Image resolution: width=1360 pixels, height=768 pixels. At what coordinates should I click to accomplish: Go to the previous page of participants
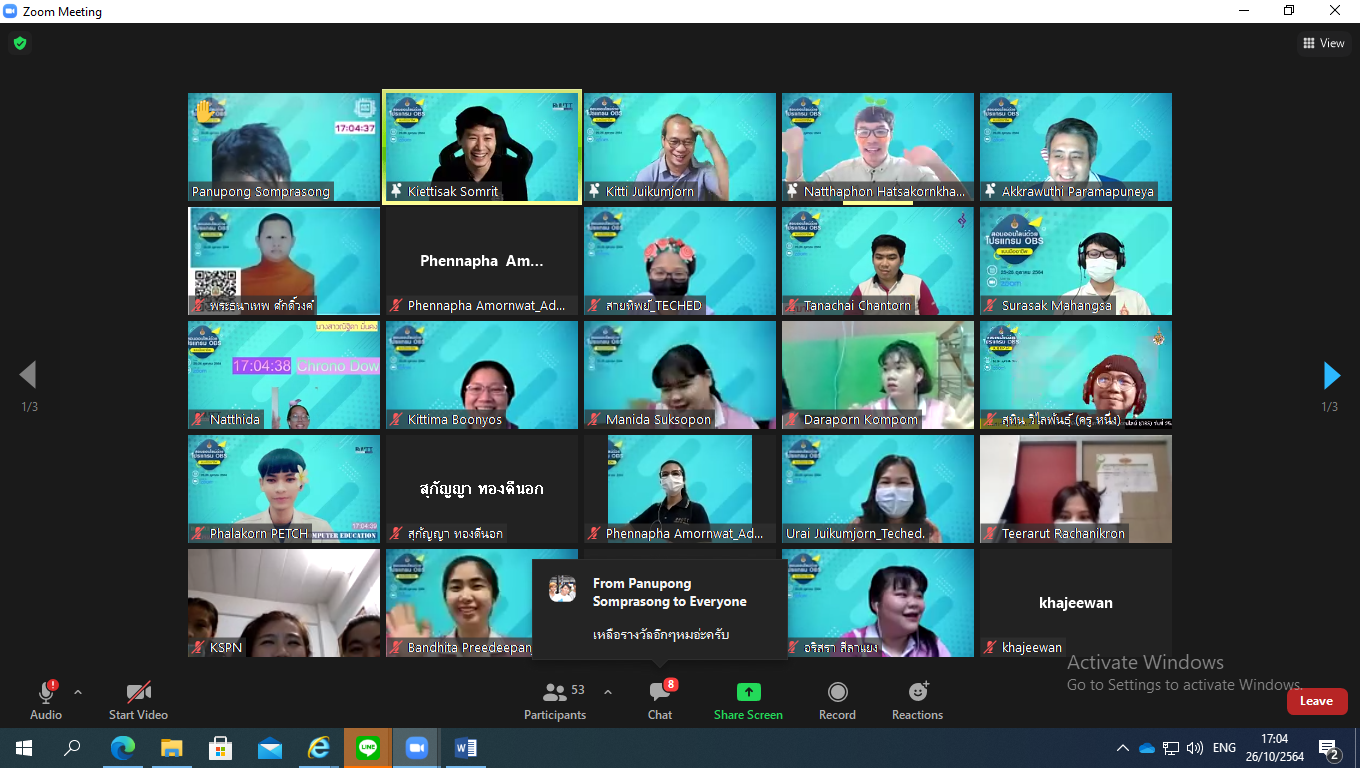tap(28, 375)
